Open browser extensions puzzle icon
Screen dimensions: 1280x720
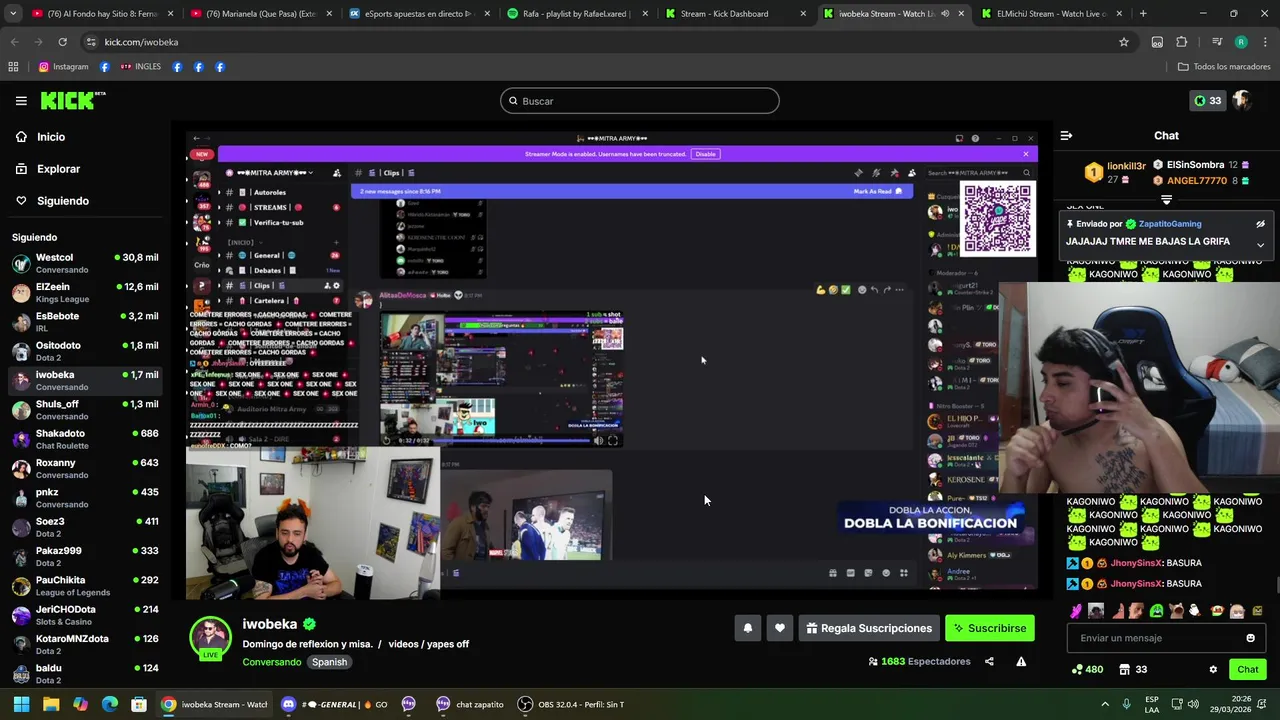1182,42
